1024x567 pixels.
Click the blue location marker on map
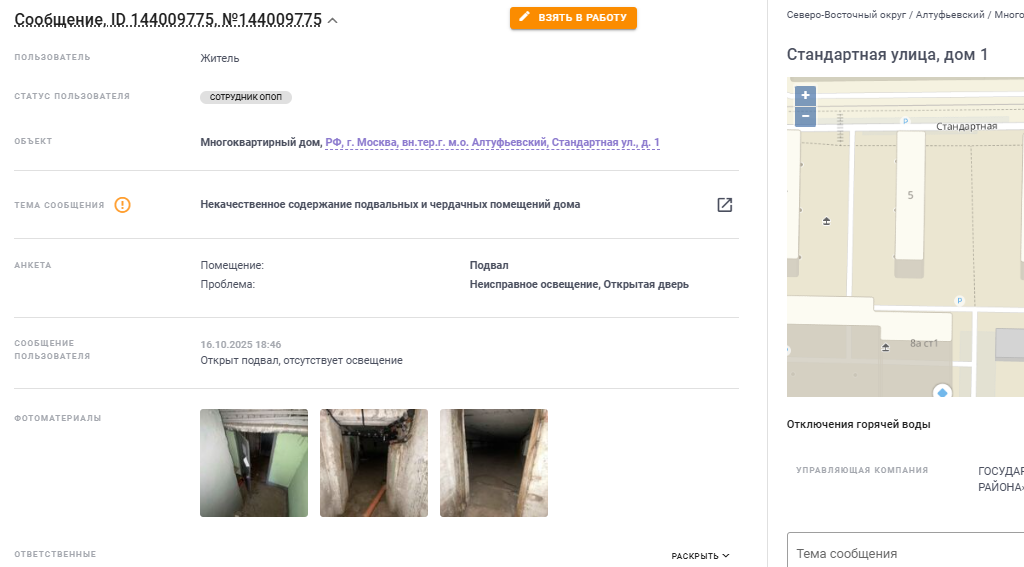coord(942,393)
